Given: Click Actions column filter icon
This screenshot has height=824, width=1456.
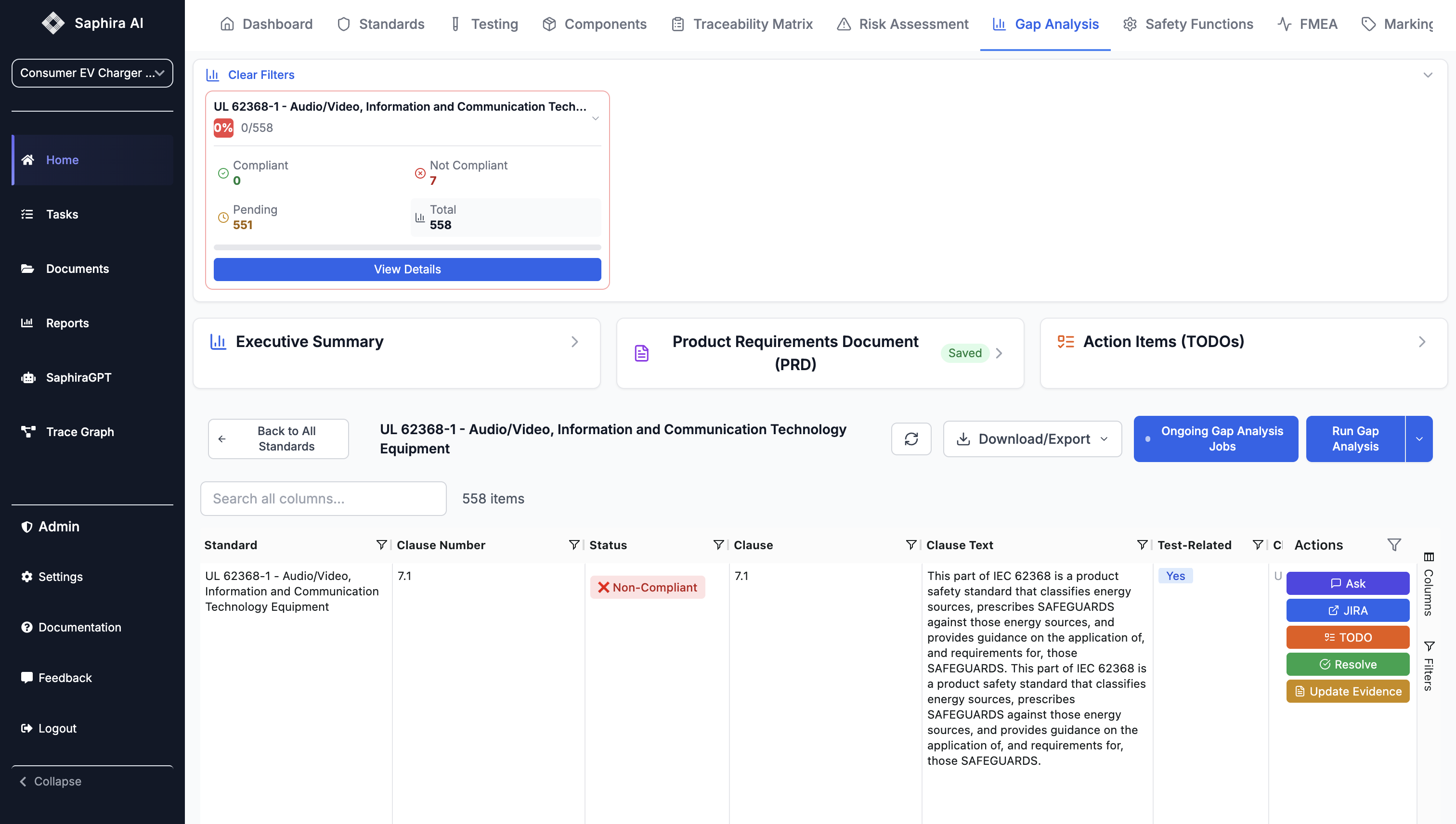Looking at the screenshot, I should [x=1394, y=544].
